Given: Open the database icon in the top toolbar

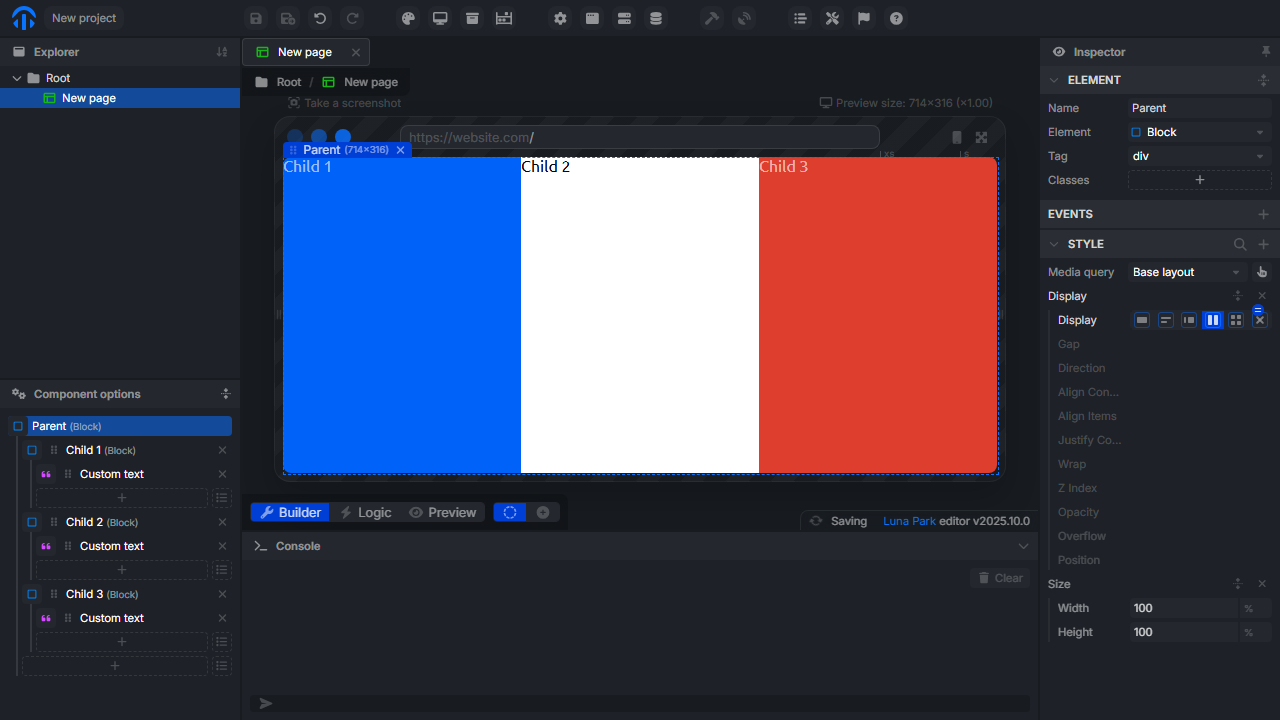Looking at the screenshot, I should (656, 18).
